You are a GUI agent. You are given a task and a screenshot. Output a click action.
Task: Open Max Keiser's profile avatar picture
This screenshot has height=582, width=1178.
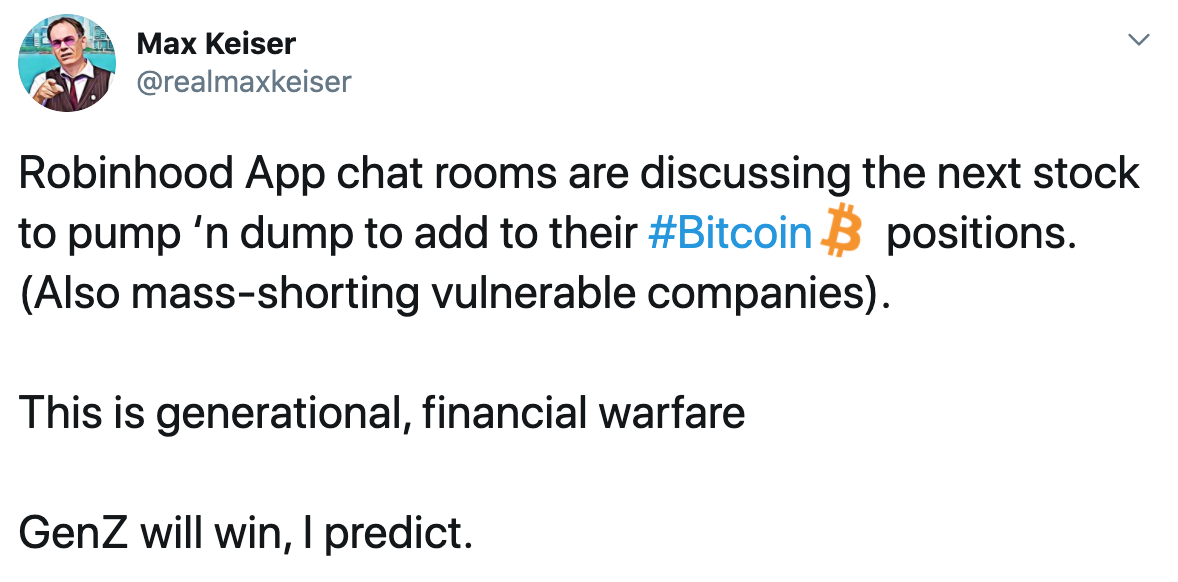(66, 64)
